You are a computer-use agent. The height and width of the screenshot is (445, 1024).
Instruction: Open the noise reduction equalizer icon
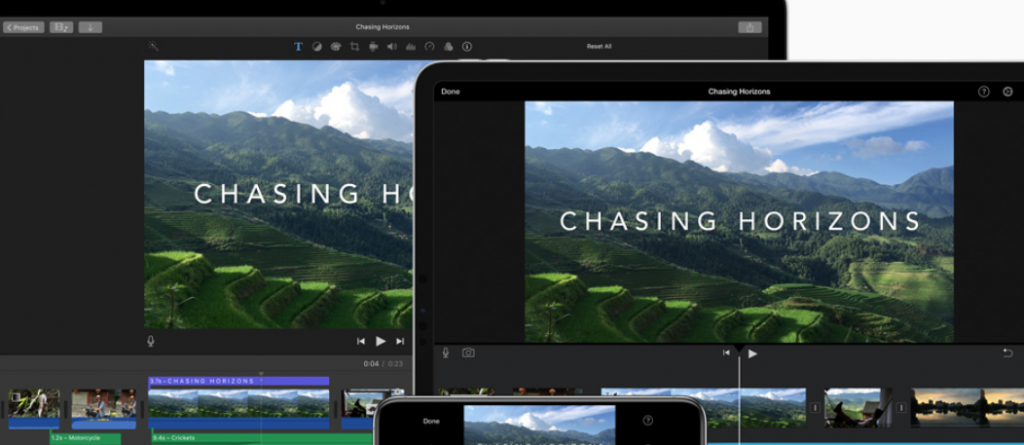(x=411, y=46)
